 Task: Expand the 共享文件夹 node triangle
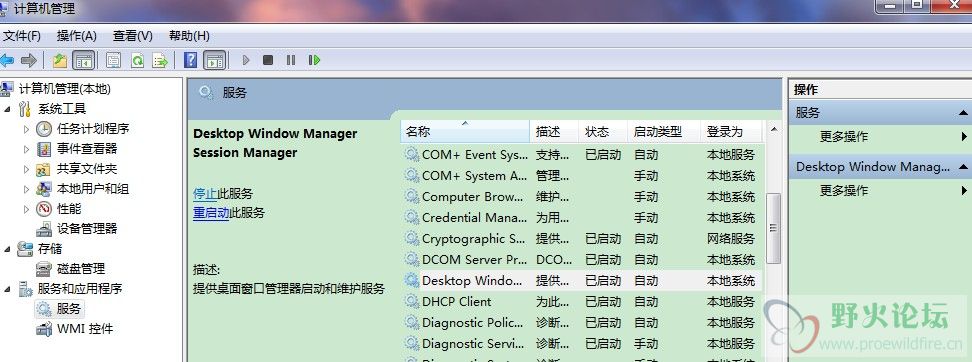coord(26,169)
